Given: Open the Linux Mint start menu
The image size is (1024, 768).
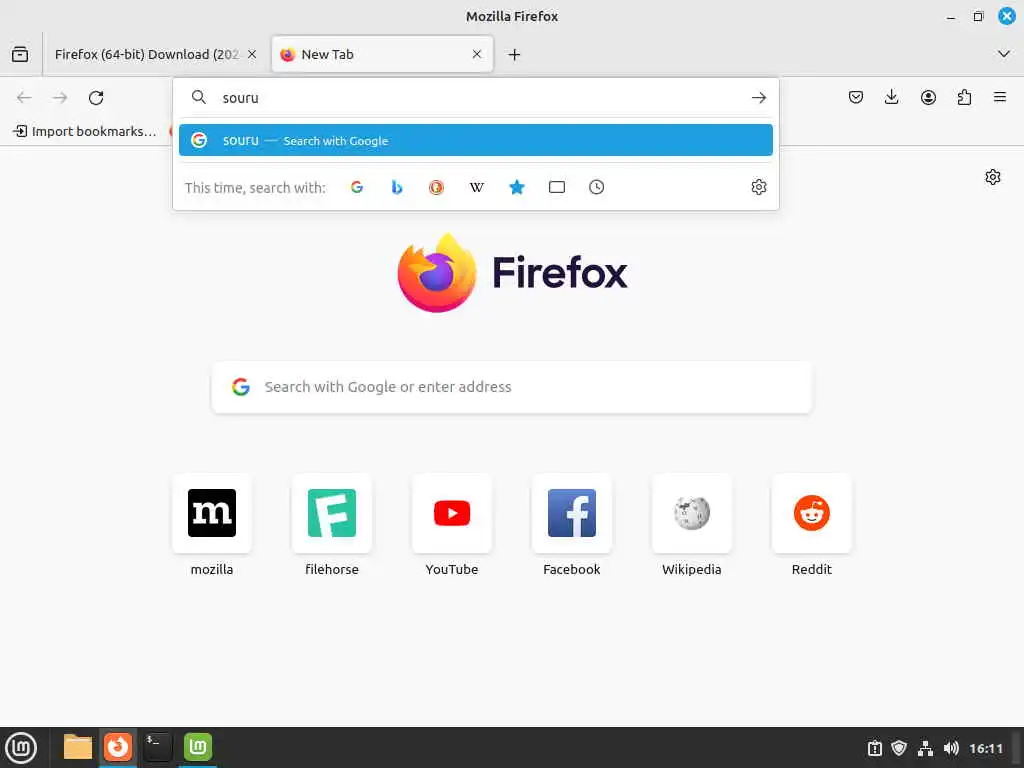Looking at the screenshot, I should click(x=21, y=748).
